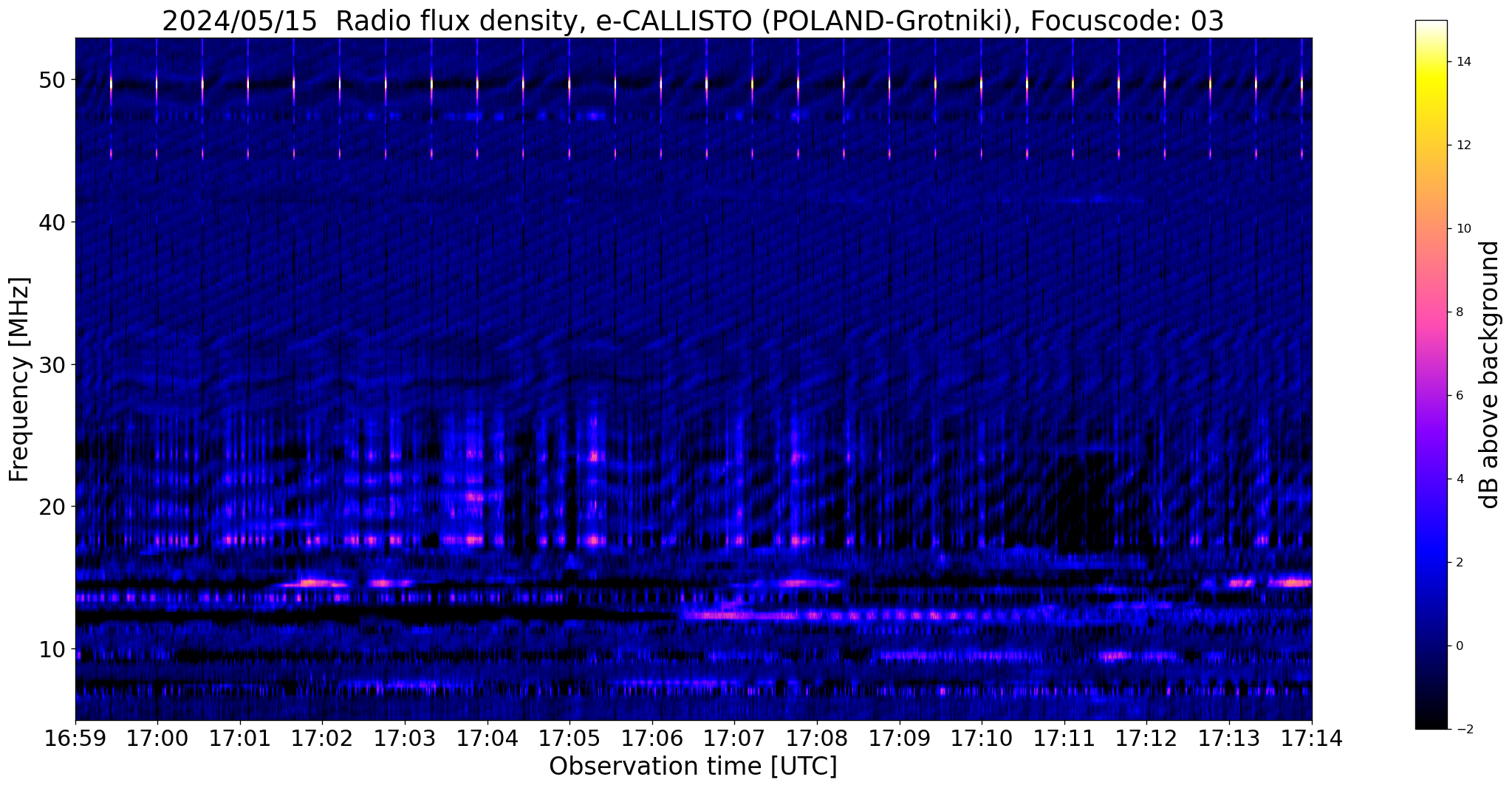Screen dimensions: 1512x788
Task: Click the 17:07 time tick label
Action: click(x=734, y=738)
